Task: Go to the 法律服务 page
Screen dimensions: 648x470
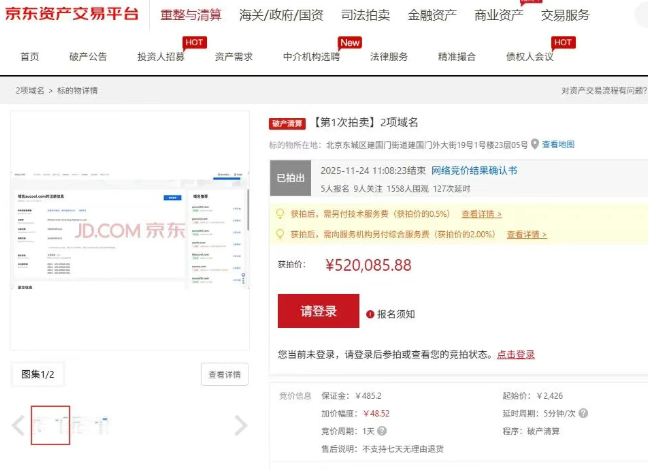Action: click(x=389, y=57)
